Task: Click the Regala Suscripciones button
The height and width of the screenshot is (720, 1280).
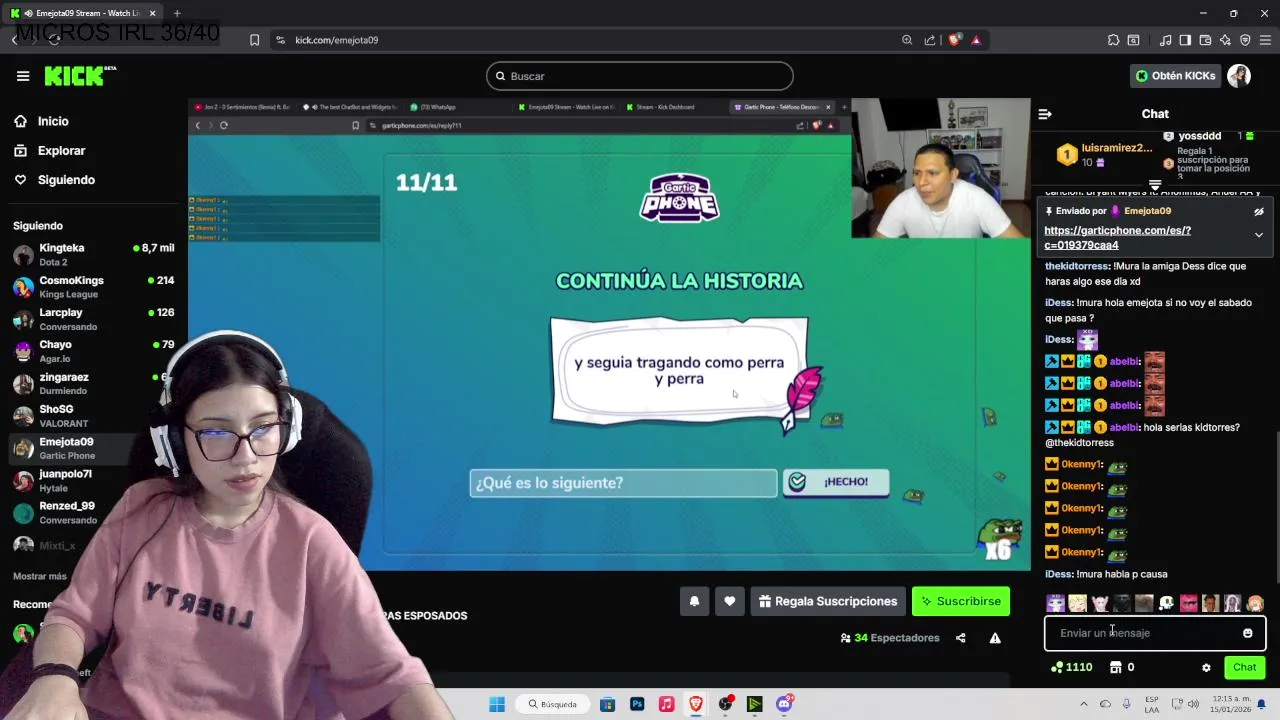Action: coord(827,601)
